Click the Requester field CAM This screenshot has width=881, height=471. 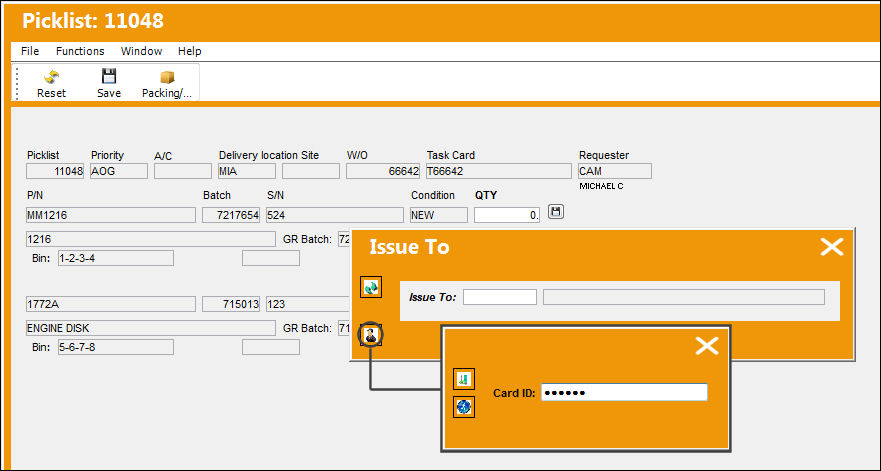pos(615,171)
